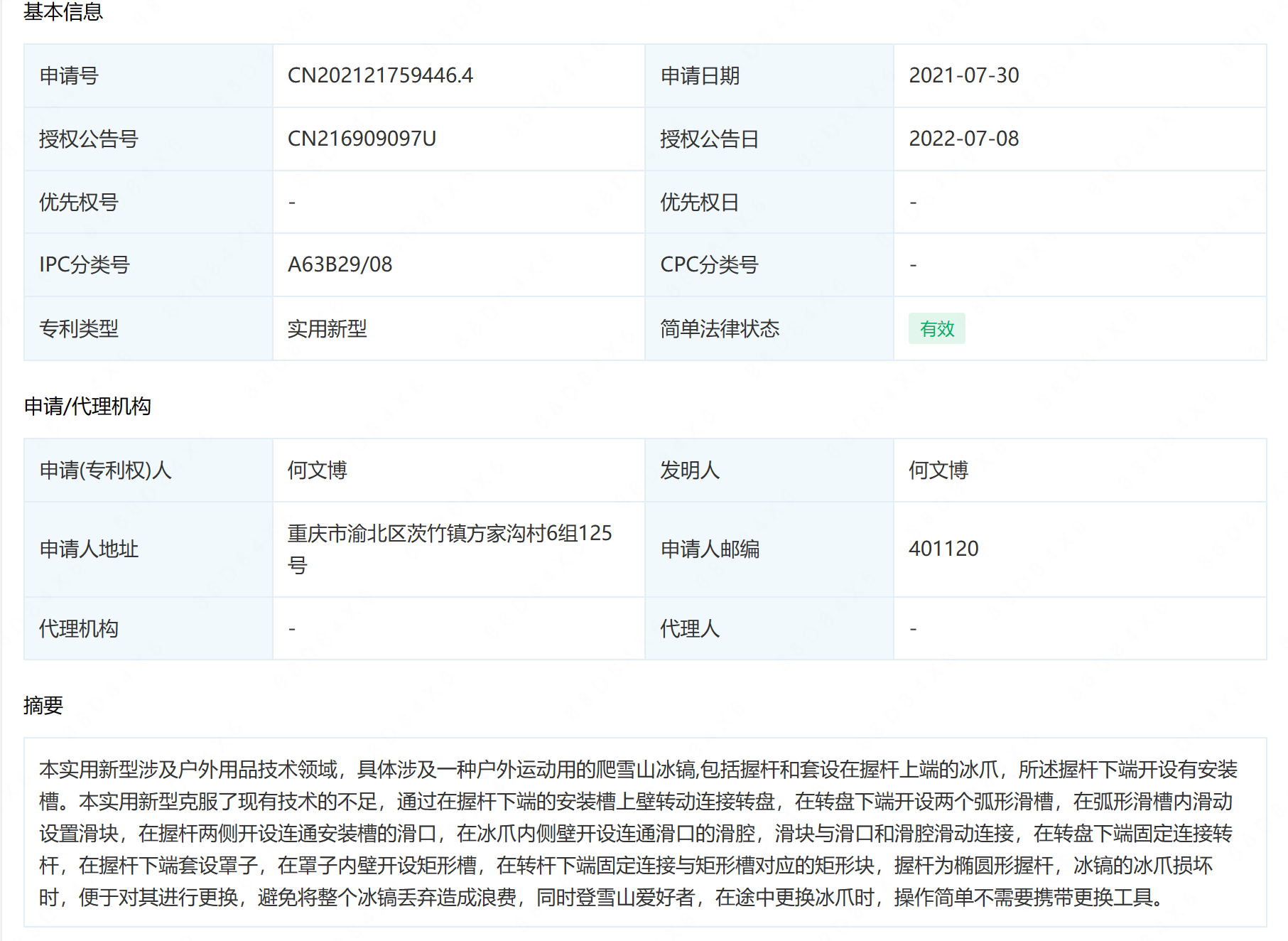Click the grant publication number CN216909097U
Image resolution: width=1288 pixels, height=941 pixels.
(x=362, y=139)
